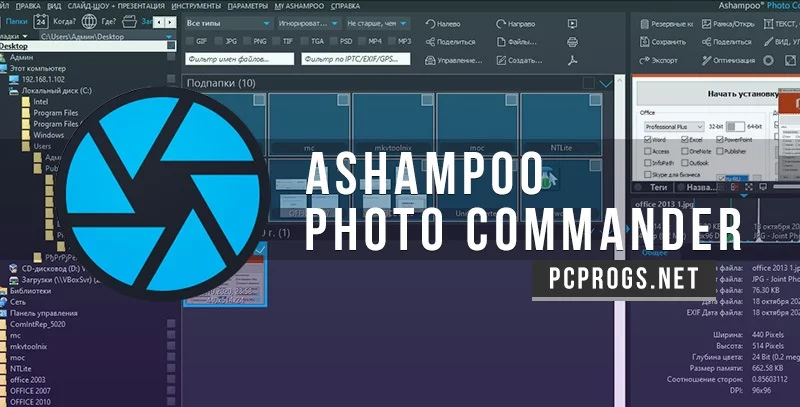
Task: Open calendar Когда? icon
Action: (41, 22)
